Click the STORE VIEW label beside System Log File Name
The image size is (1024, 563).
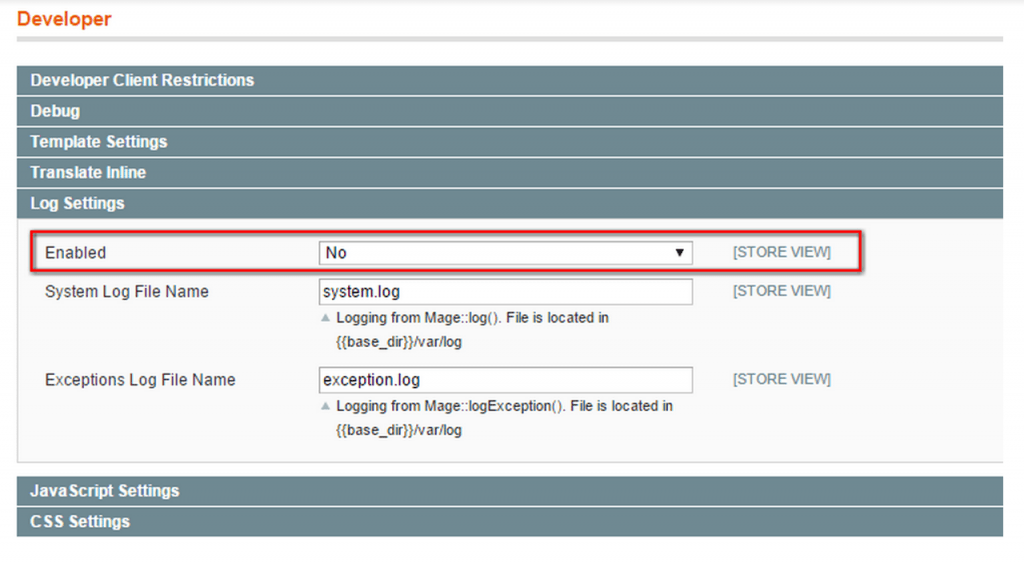(x=782, y=291)
